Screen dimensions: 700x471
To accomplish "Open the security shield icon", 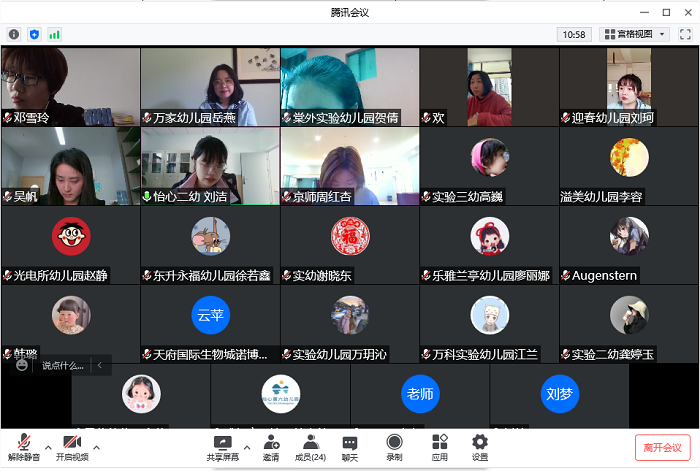I will [34, 34].
